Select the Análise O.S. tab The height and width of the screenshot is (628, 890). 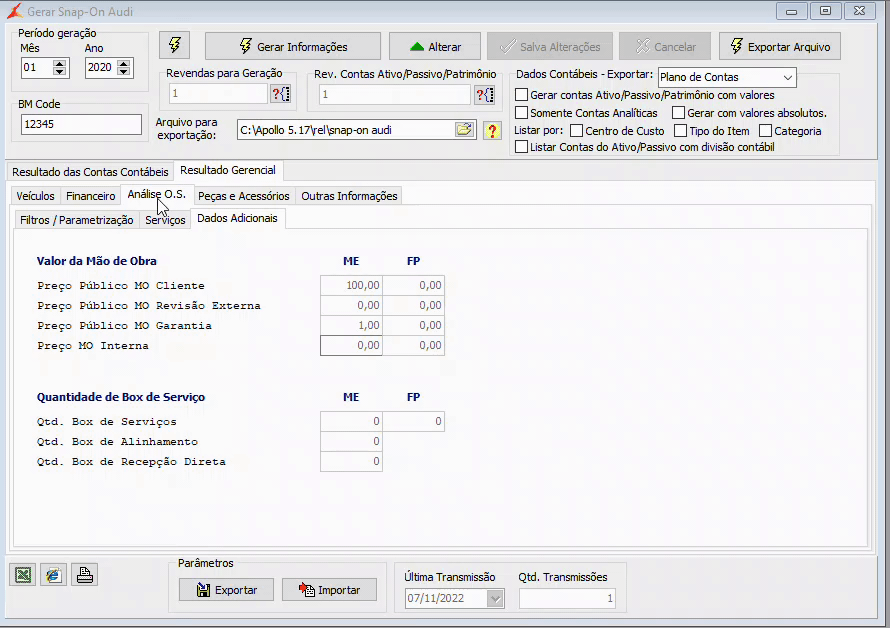(157, 194)
